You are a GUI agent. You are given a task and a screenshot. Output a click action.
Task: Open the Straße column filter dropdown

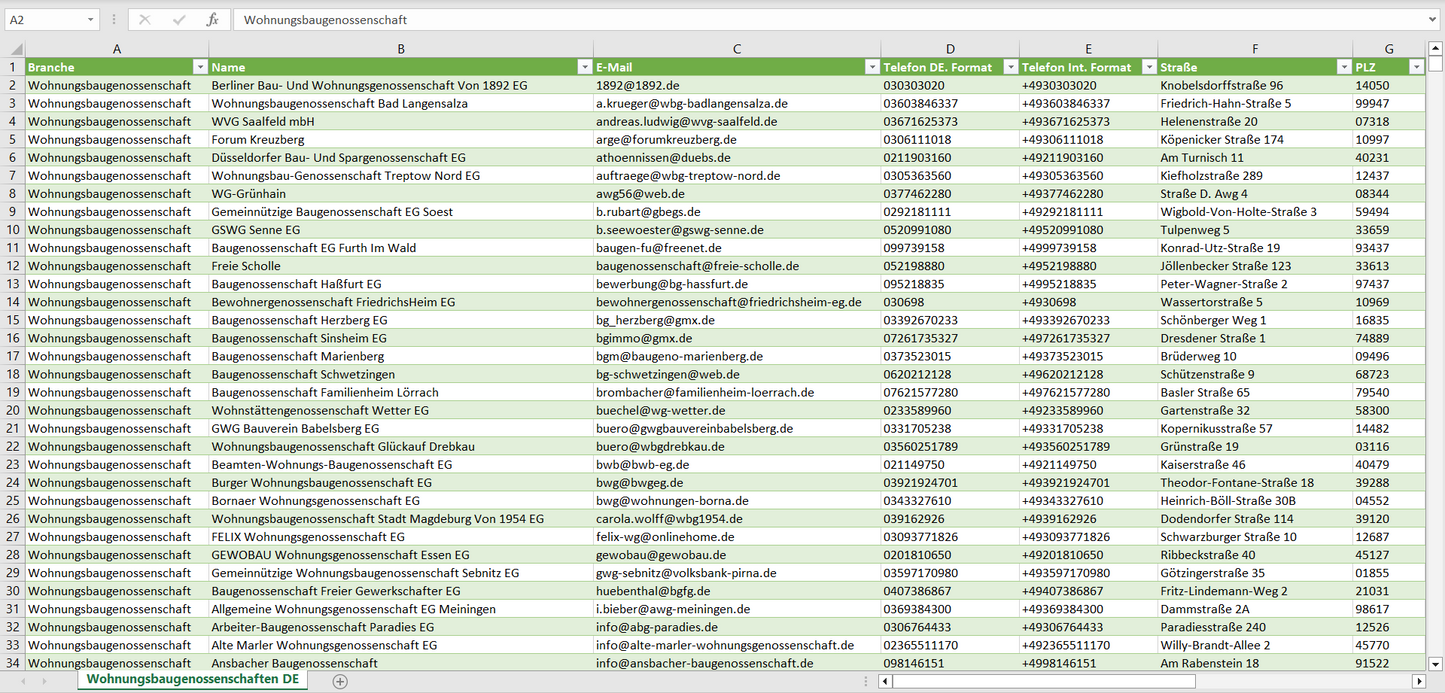[x=1342, y=67]
